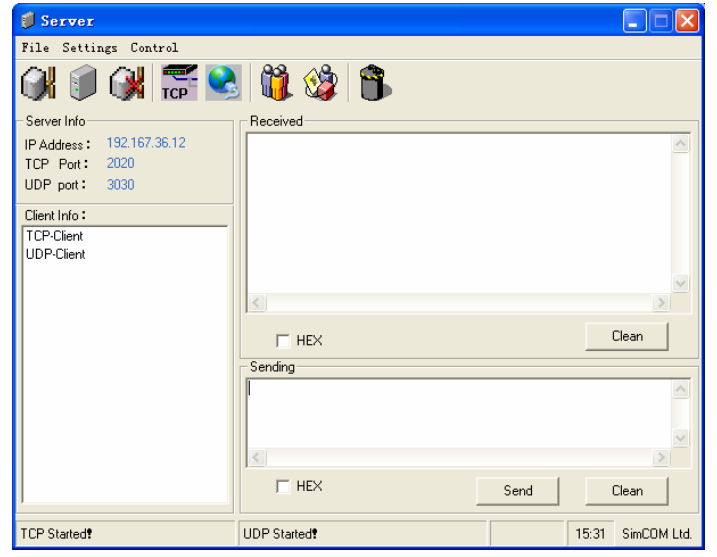Click Sending scrollbar up arrow
Screen dimensions: 717x557
coord(680,390)
